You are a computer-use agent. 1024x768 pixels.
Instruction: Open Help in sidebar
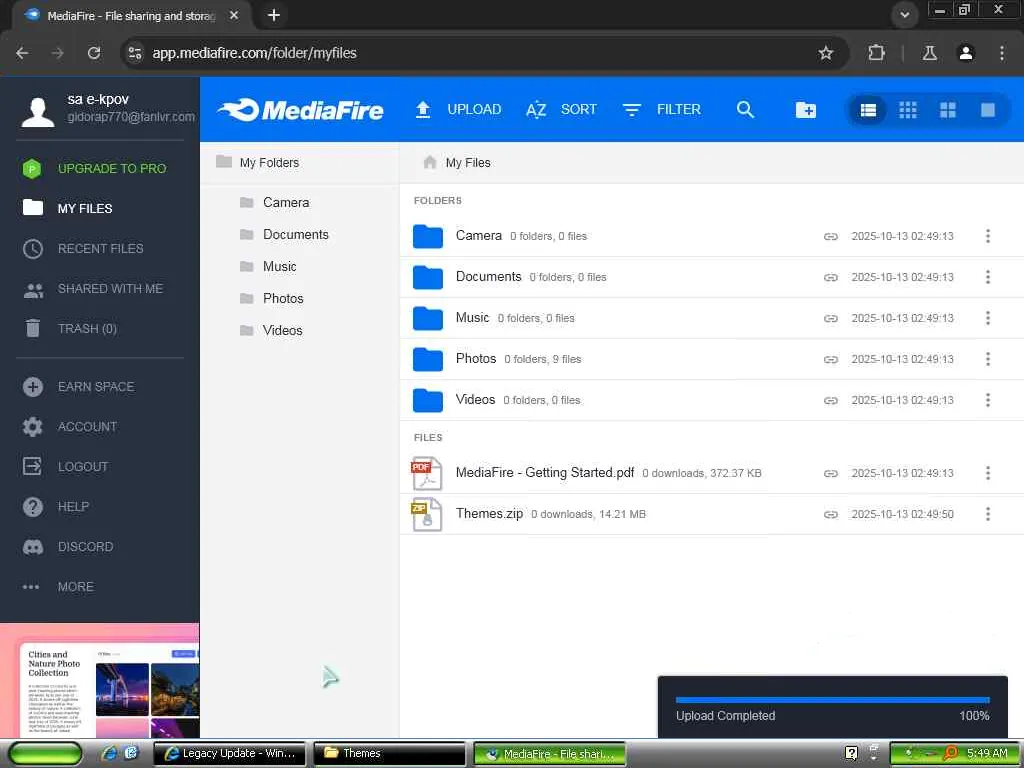56,507
